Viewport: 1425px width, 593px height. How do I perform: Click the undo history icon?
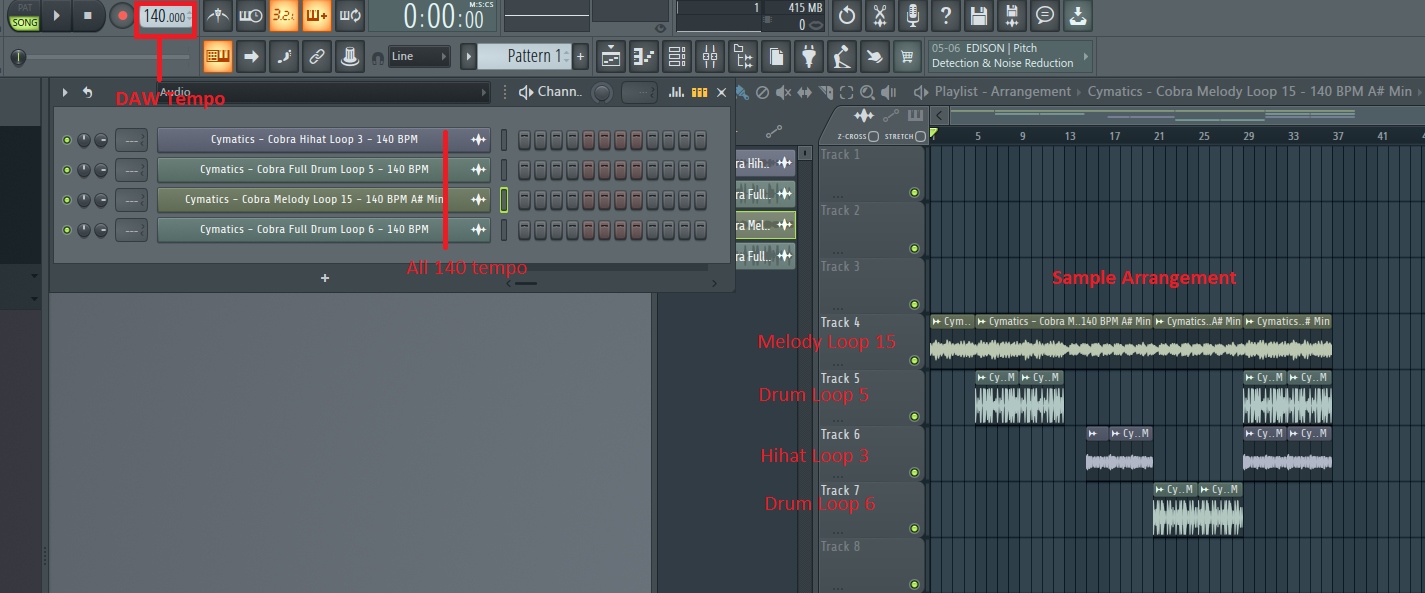[x=847, y=16]
